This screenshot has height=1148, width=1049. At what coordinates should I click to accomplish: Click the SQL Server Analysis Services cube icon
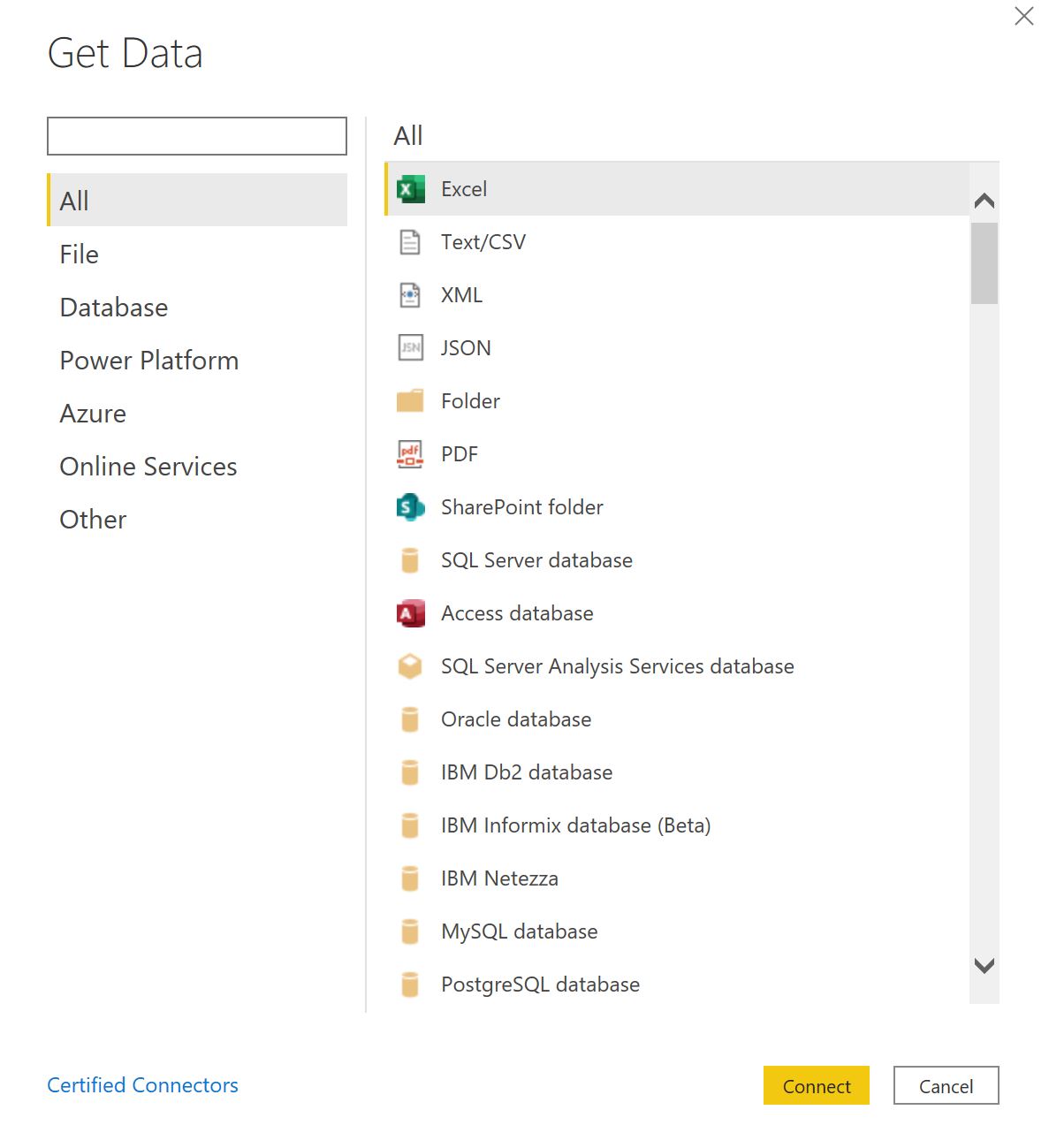pyautogui.click(x=409, y=666)
